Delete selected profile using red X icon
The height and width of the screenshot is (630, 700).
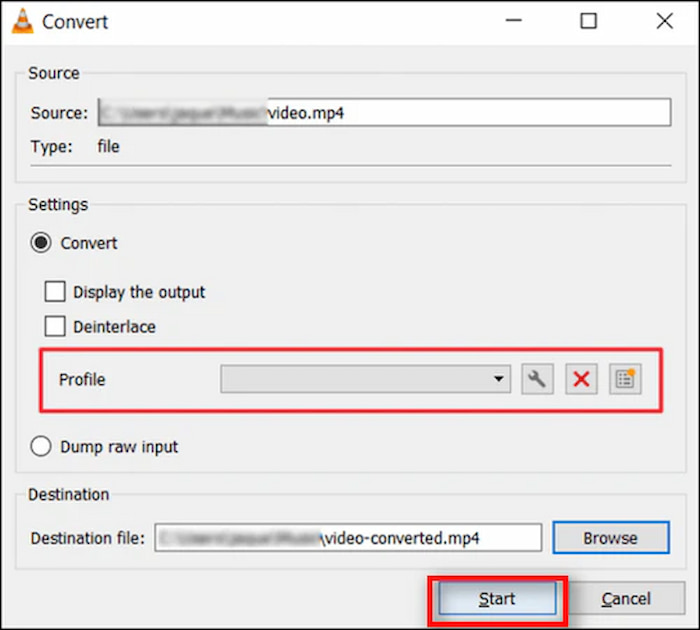pos(581,379)
